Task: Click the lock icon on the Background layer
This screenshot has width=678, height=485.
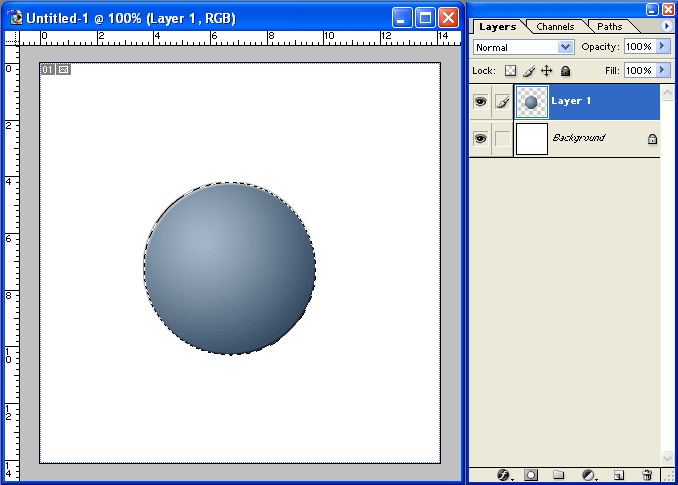Action: [x=652, y=139]
